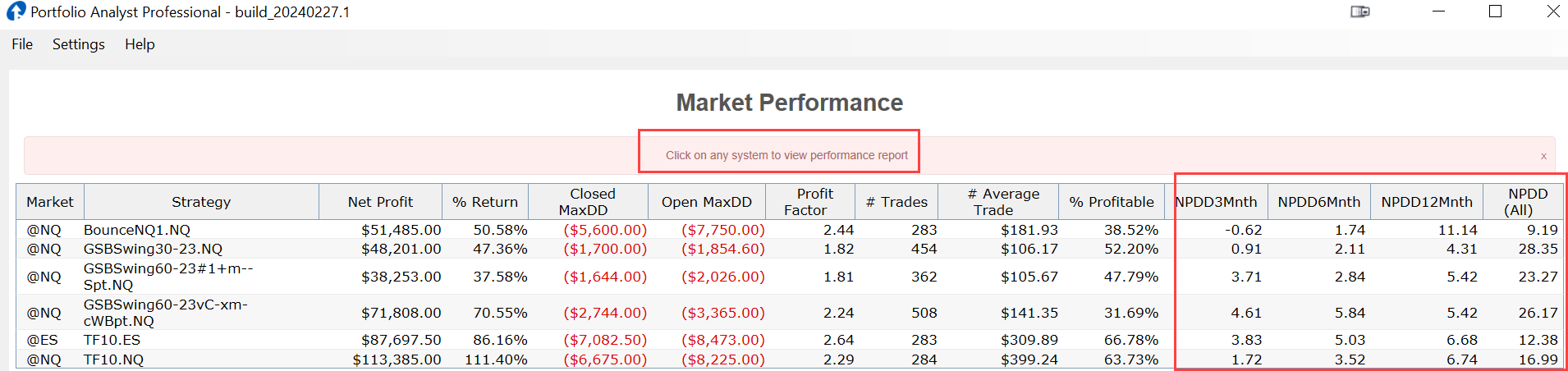Open BounceNQ1.NQ performance report
1568x371 pixels.
(x=137, y=231)
